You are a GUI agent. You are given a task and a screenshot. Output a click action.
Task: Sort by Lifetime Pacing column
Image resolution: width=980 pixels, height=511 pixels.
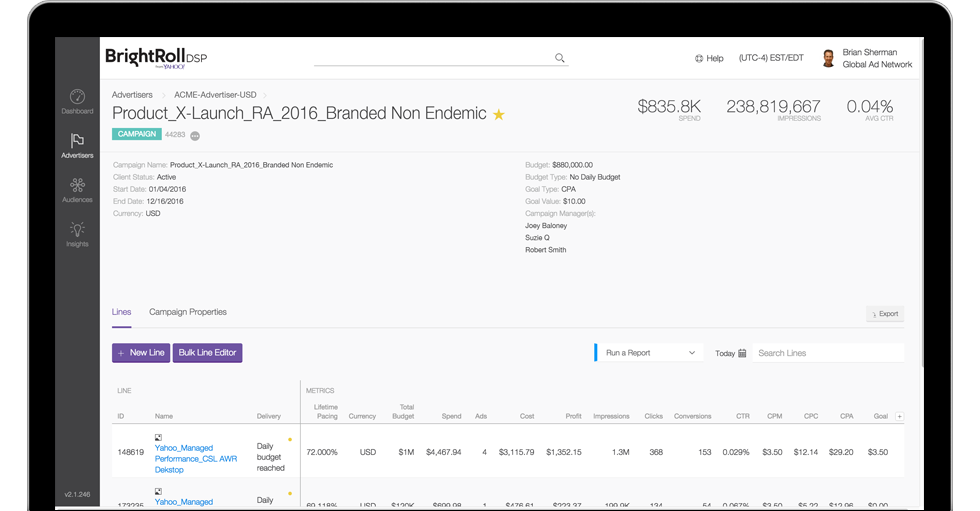pos(326,412)
